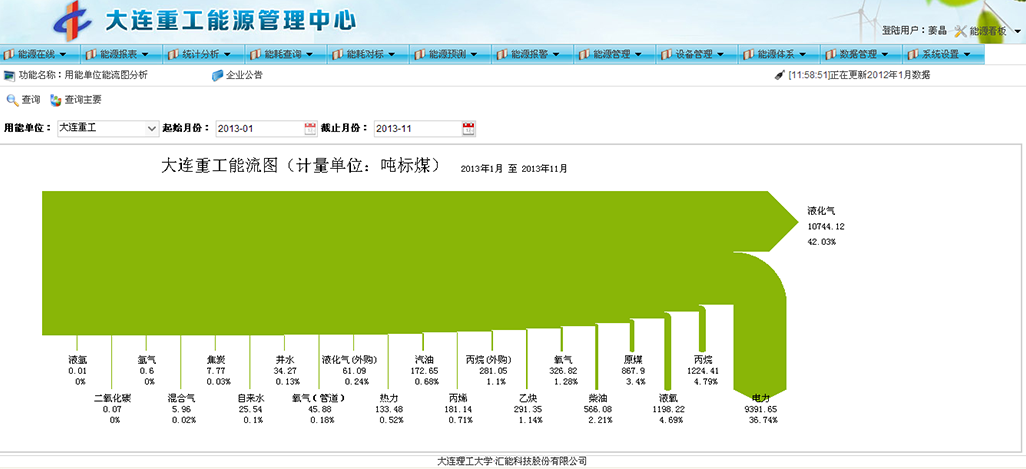Click the 企业公告 icon
The width and height of the screenshot is (1026, 469).
[217, 75]
